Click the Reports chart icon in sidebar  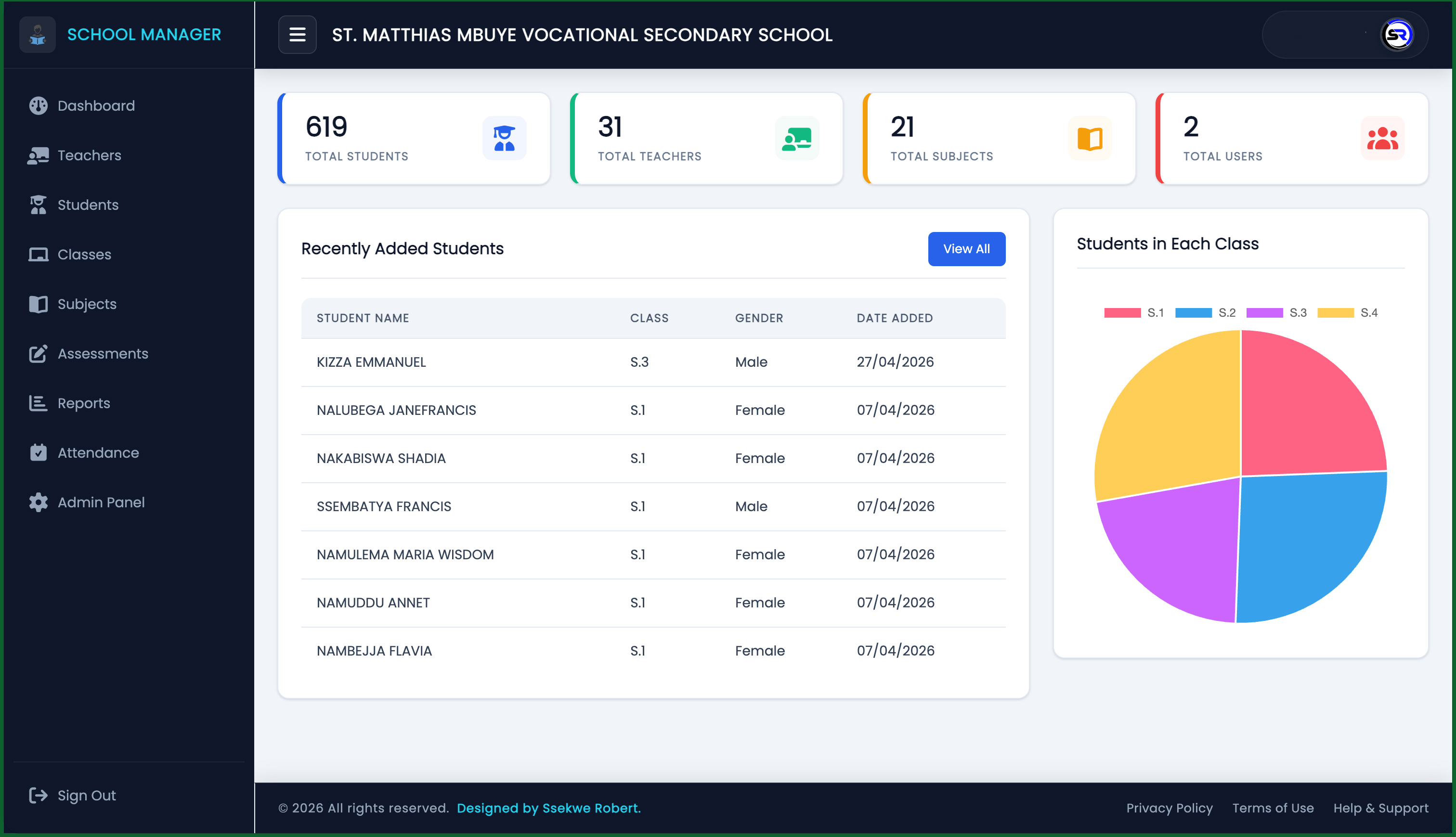coord(39,403)
